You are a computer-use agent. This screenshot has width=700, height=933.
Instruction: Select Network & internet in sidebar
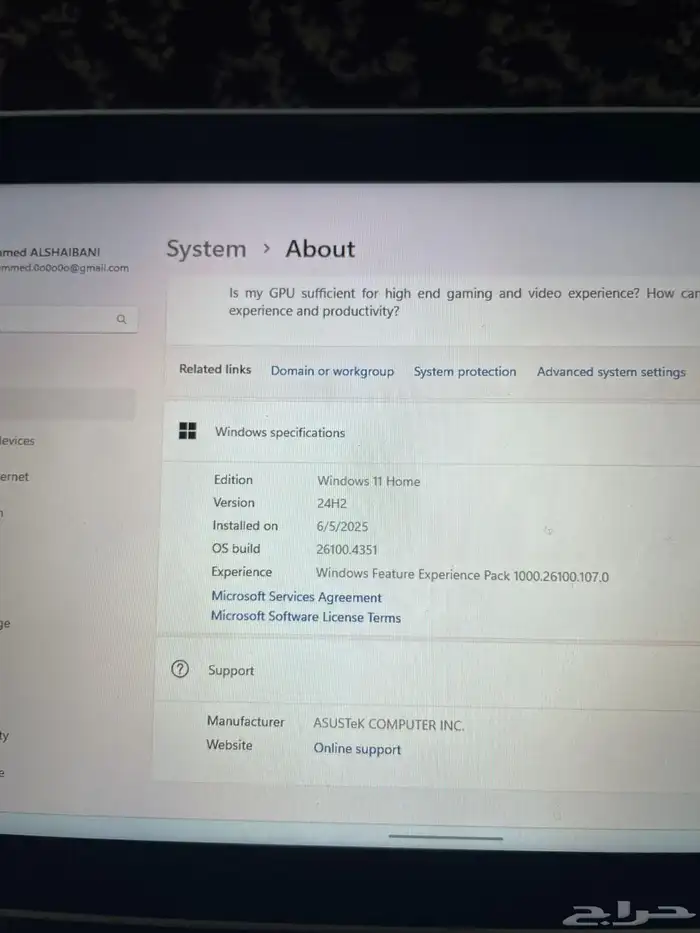(x=15, y=477)
